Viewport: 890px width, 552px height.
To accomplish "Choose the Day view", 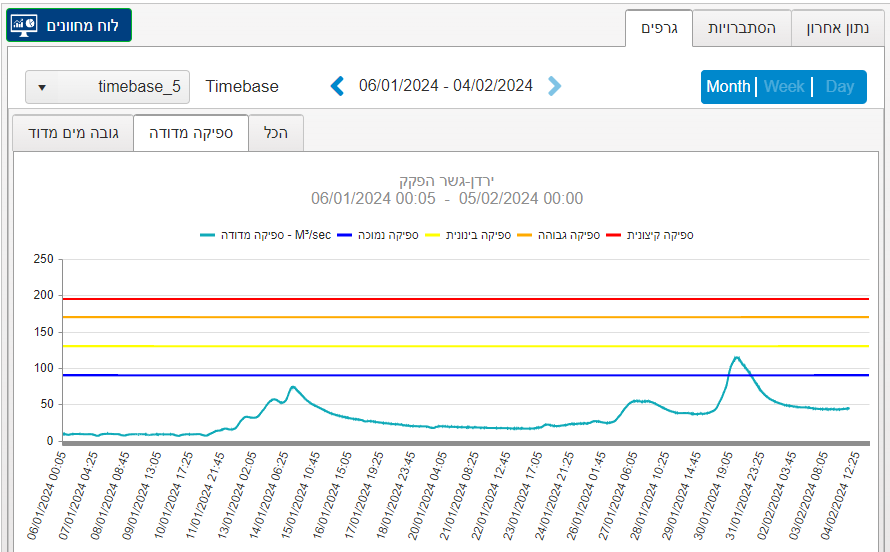I will [840, 87].
